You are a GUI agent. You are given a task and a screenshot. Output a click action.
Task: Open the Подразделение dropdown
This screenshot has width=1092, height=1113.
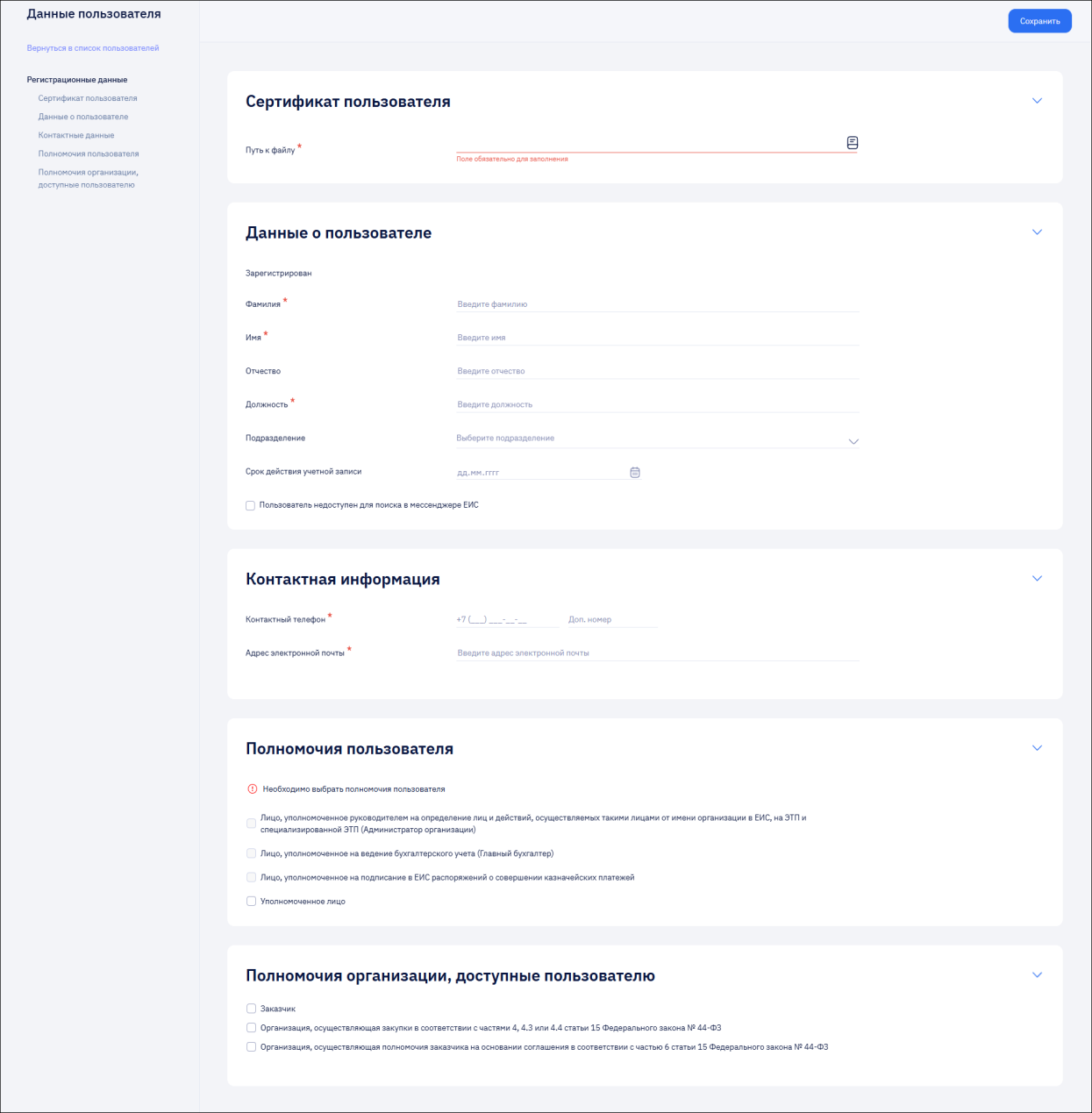click(657, 439)
